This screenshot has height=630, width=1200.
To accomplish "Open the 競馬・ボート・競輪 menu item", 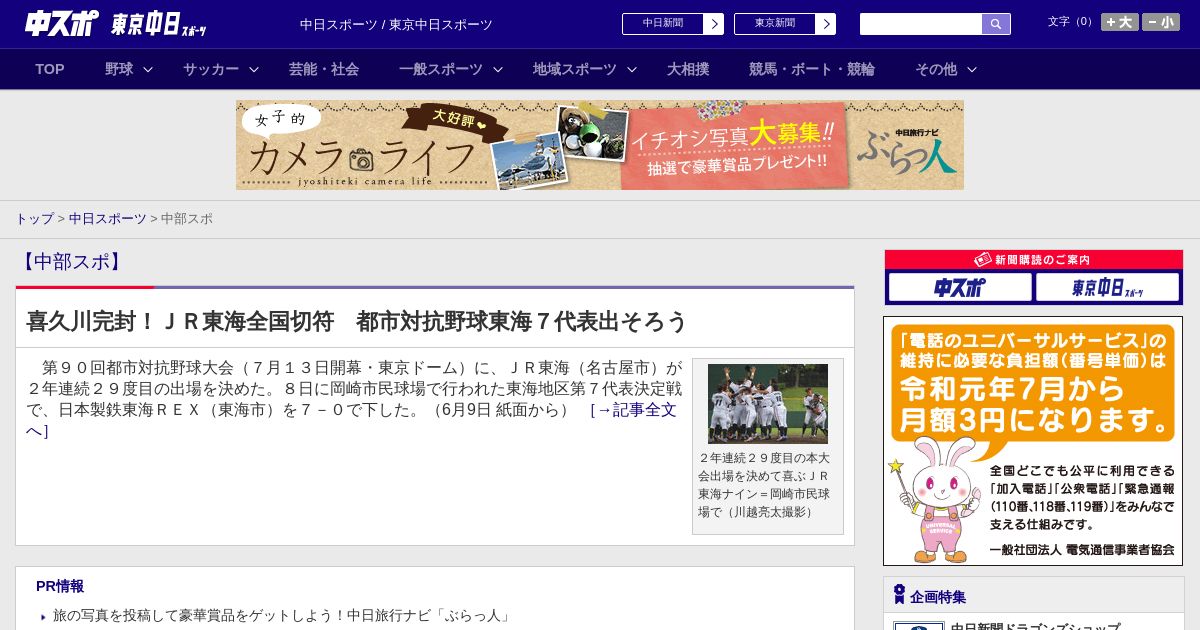I will coord(812,69).
